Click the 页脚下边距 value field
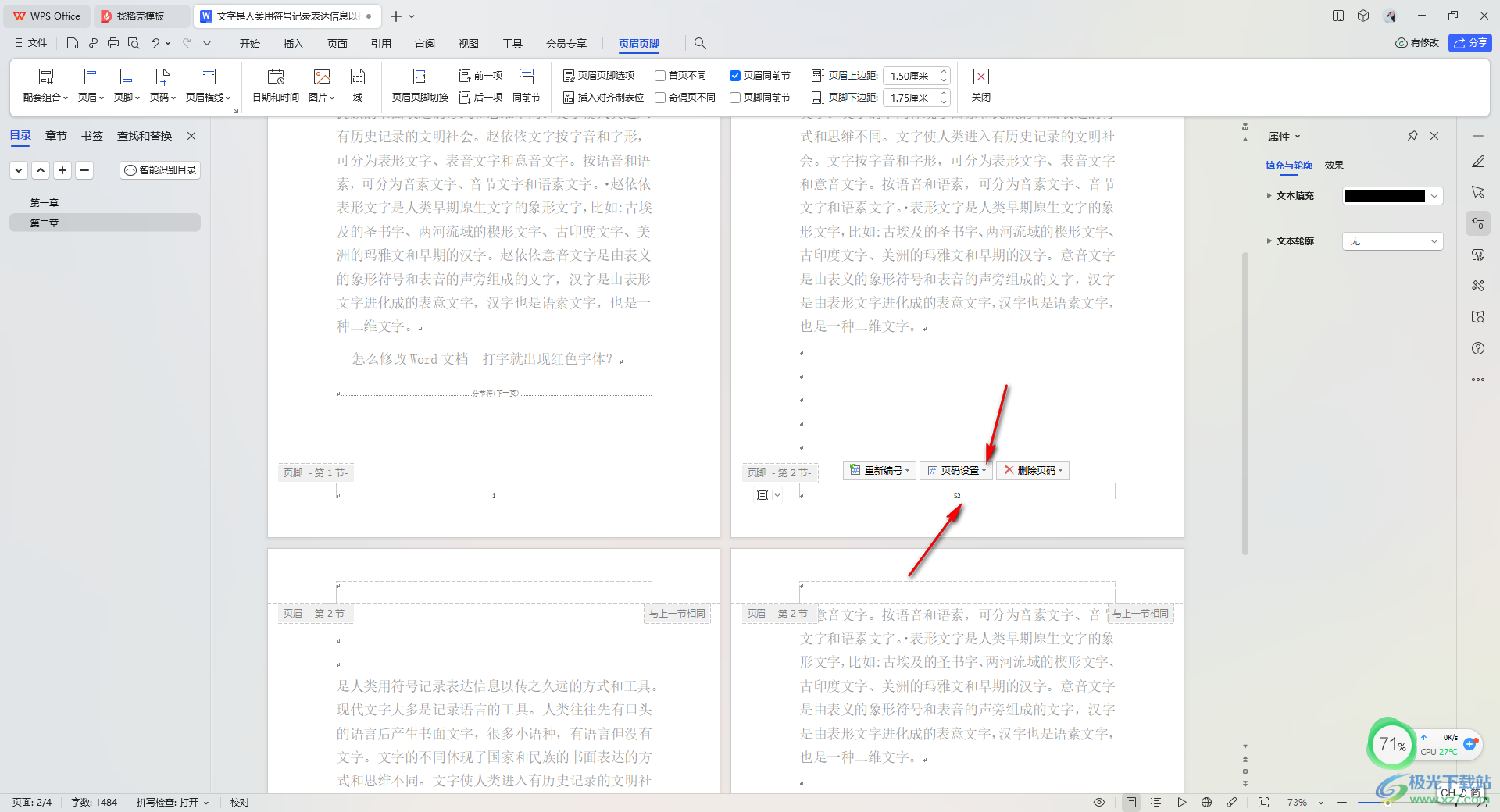1500x812 pixels. pos(909,98)
